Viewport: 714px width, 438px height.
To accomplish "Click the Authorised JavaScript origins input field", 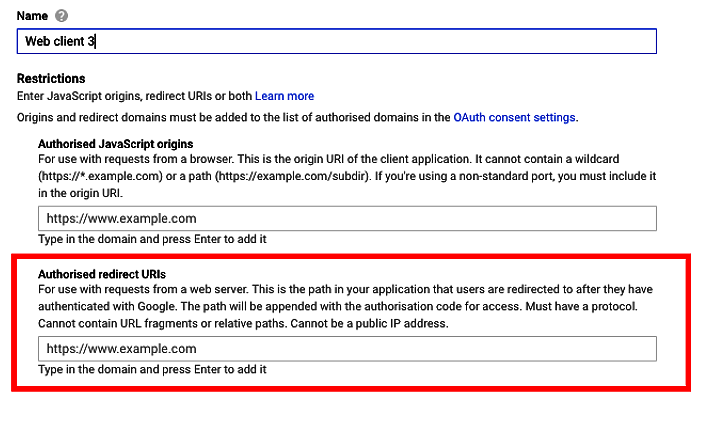I will point(347,219).
